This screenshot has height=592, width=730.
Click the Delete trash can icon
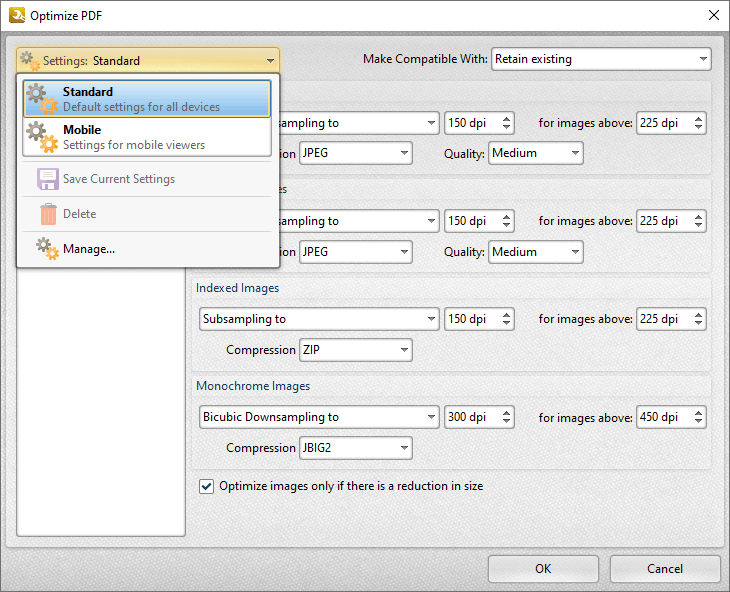coord(48,214)
